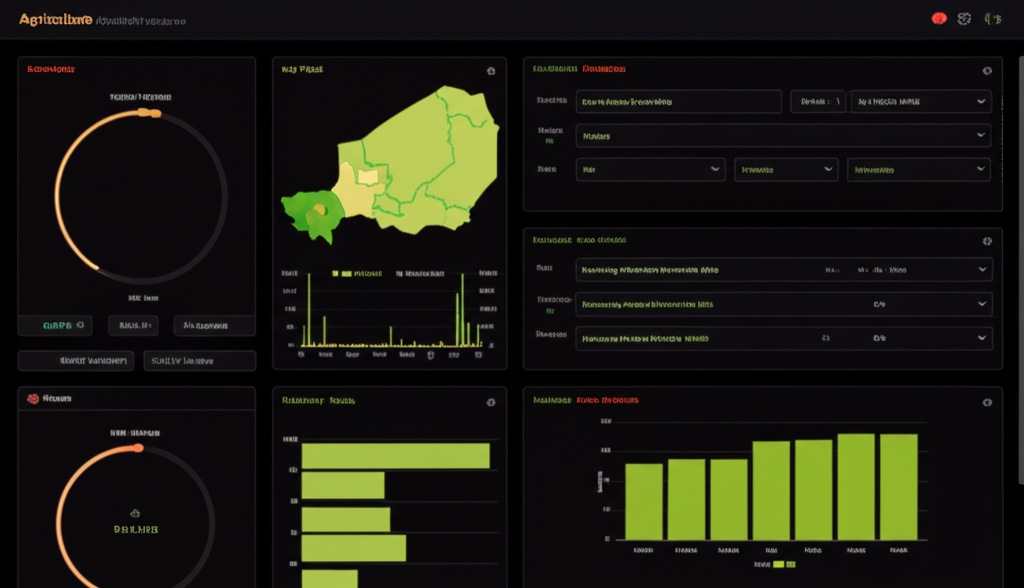Click the globe icon at the top right
Screen dimensions: 1024x588
tap(965, 17)
